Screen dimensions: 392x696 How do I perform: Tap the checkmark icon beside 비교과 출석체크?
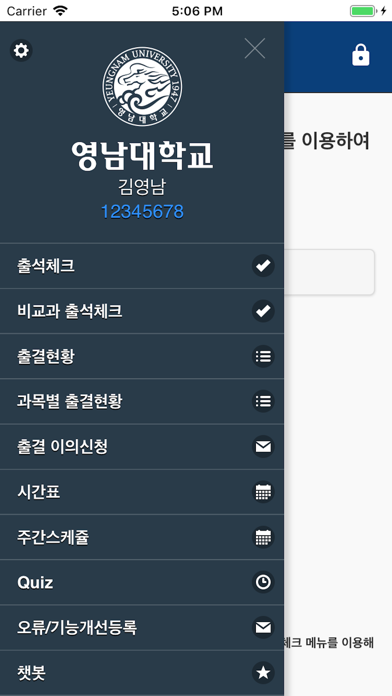click(263, 311)
